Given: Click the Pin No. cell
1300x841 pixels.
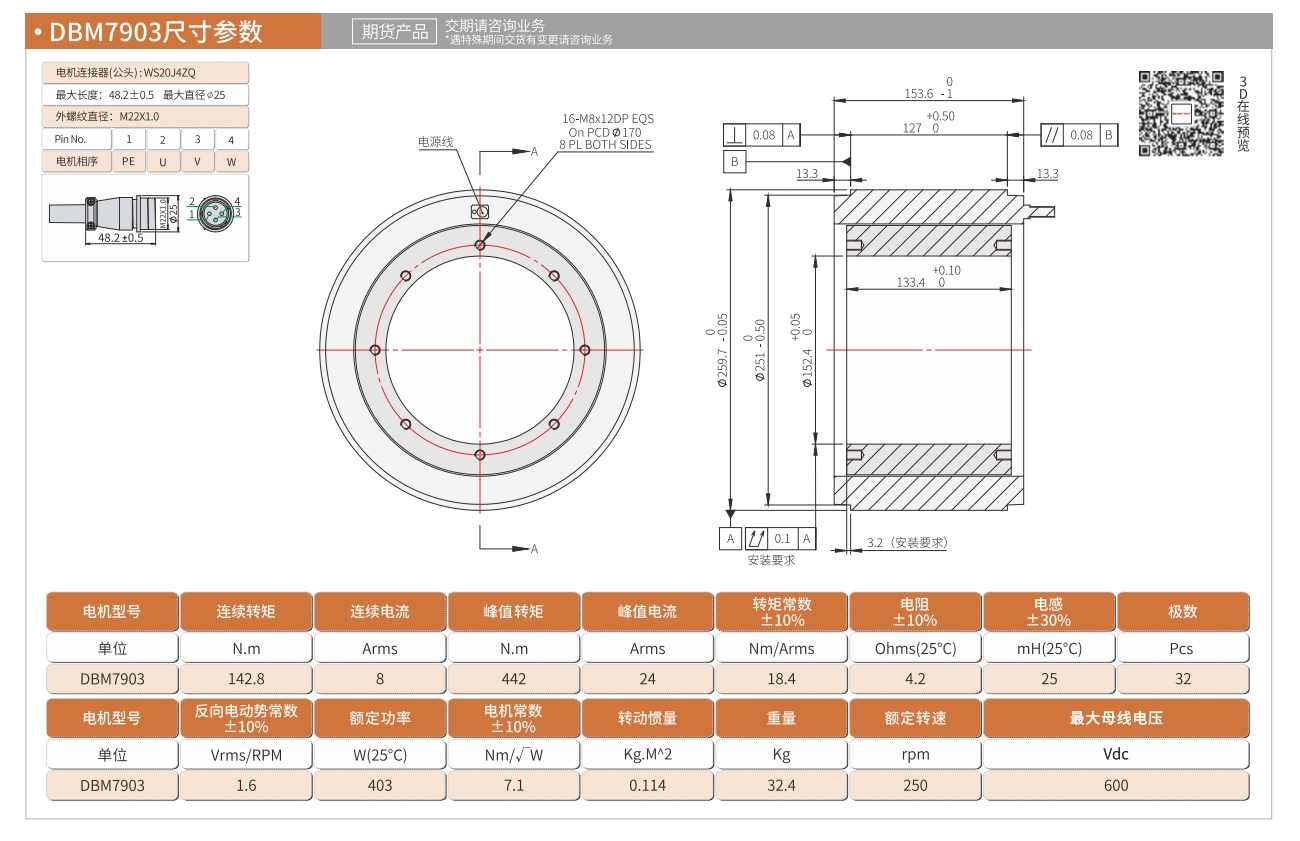Looking at the screenshot, I should (x=76, y=140).
